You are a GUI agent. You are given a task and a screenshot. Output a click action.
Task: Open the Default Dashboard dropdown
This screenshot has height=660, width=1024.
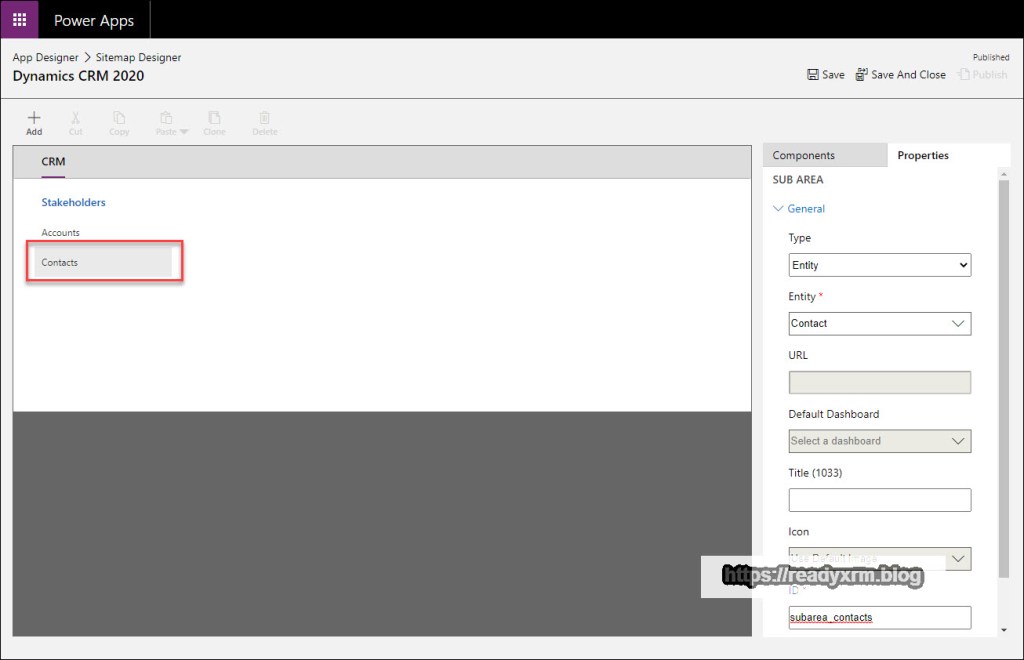879,441
